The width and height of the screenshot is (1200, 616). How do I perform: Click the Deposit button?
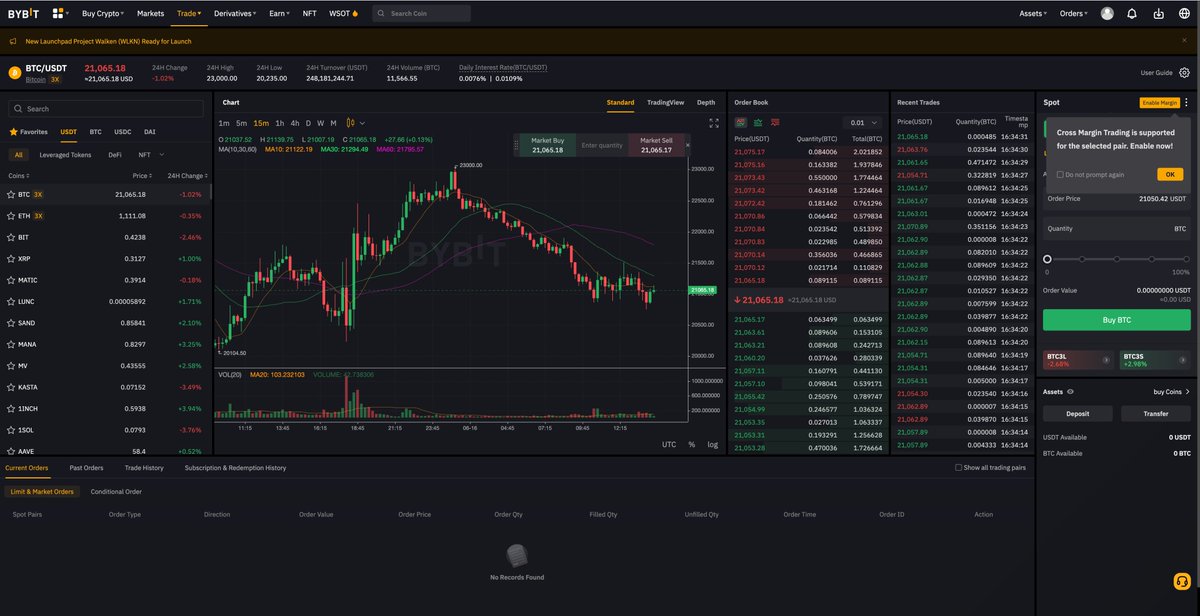pos(1077,413)
